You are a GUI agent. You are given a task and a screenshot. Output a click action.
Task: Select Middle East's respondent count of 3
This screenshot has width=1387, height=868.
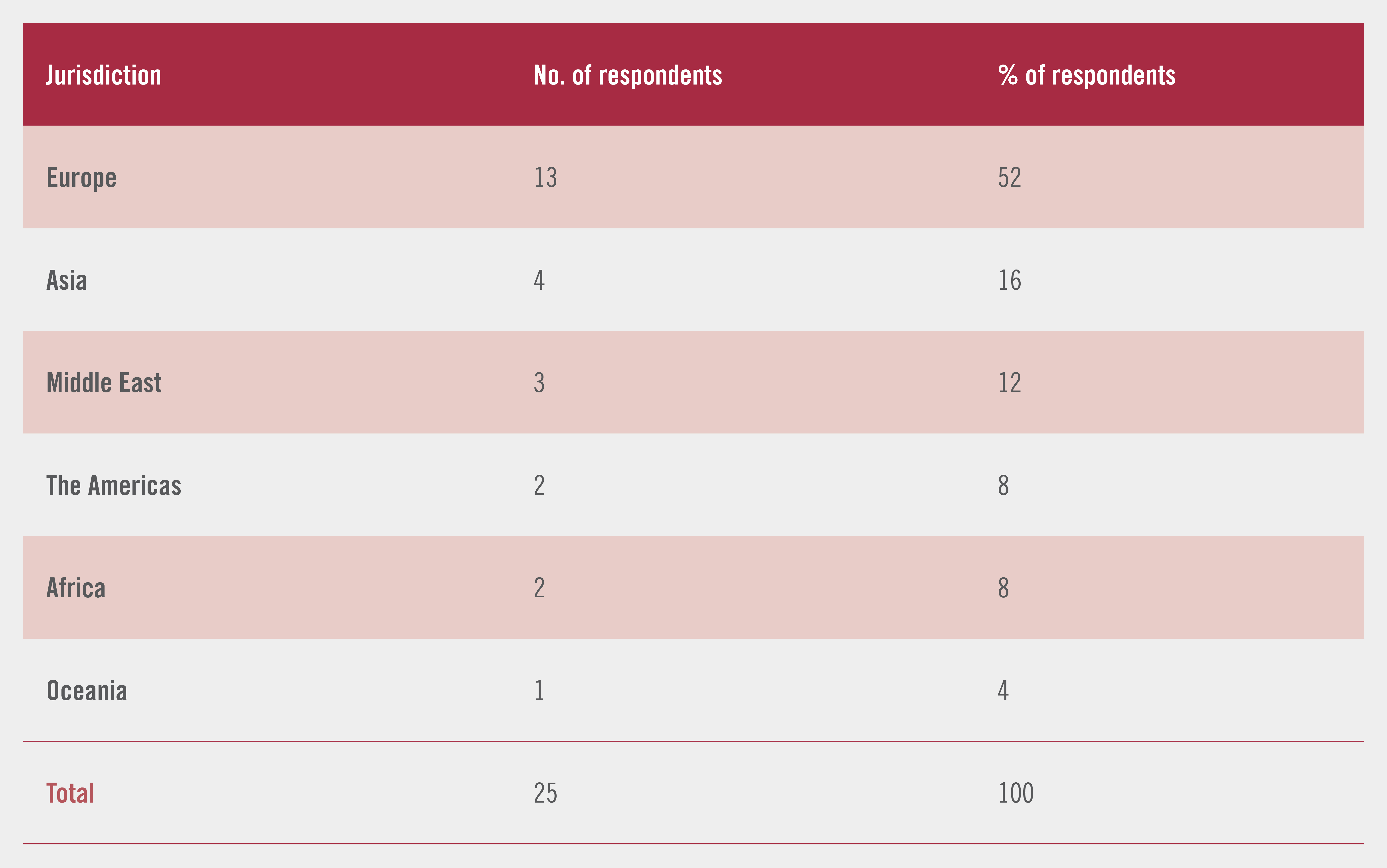pos(539,383)
